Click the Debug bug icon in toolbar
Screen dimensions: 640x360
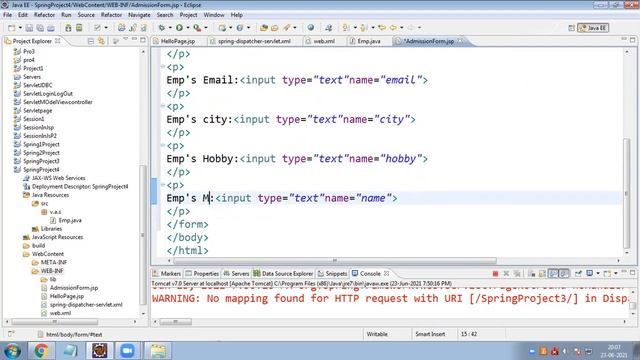click(x=162, y=28)
